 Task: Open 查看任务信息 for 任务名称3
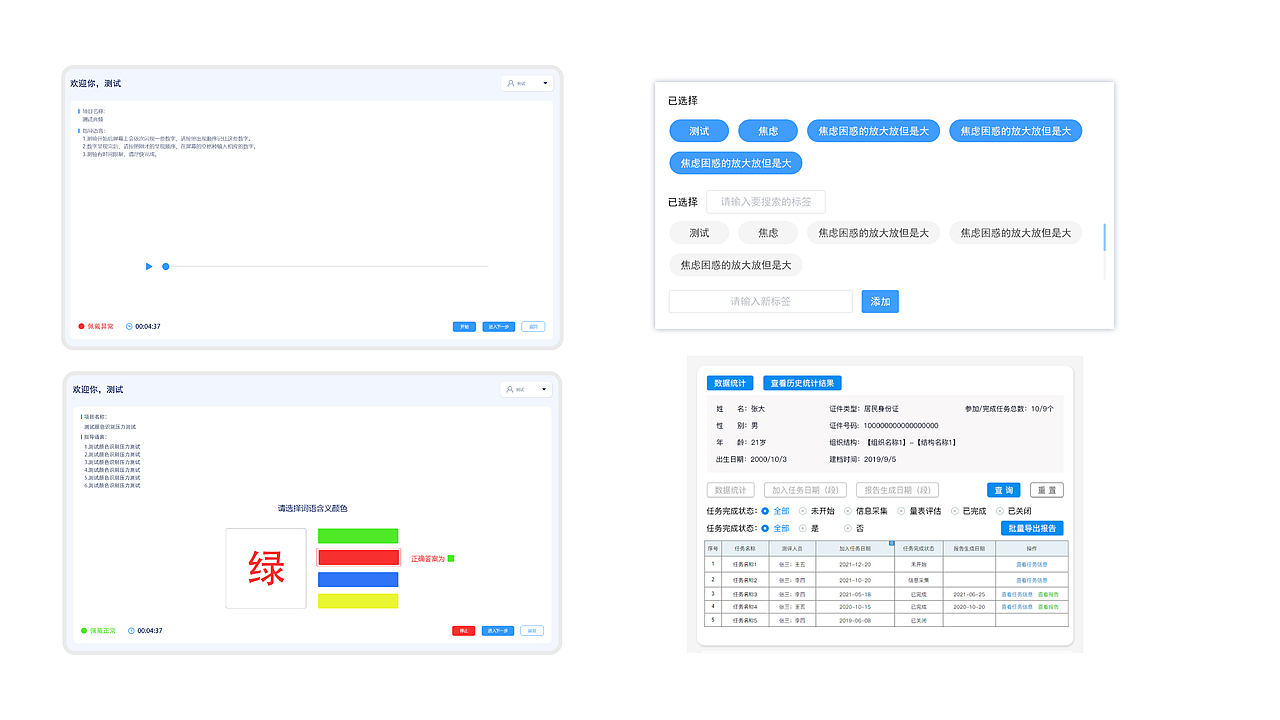(1017, 594)
